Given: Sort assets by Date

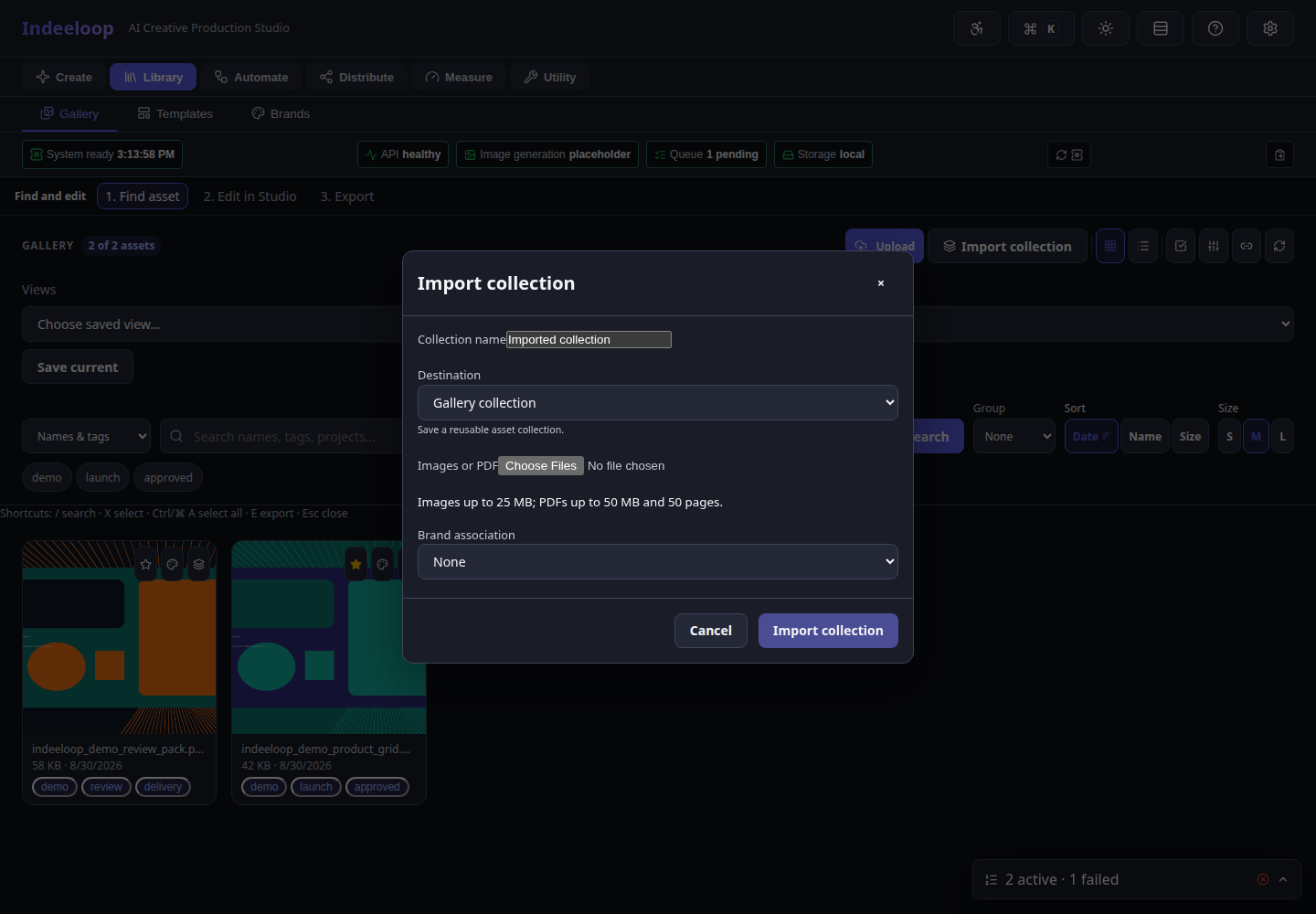Looking at the screenshot, I should tap(1091, 437).
